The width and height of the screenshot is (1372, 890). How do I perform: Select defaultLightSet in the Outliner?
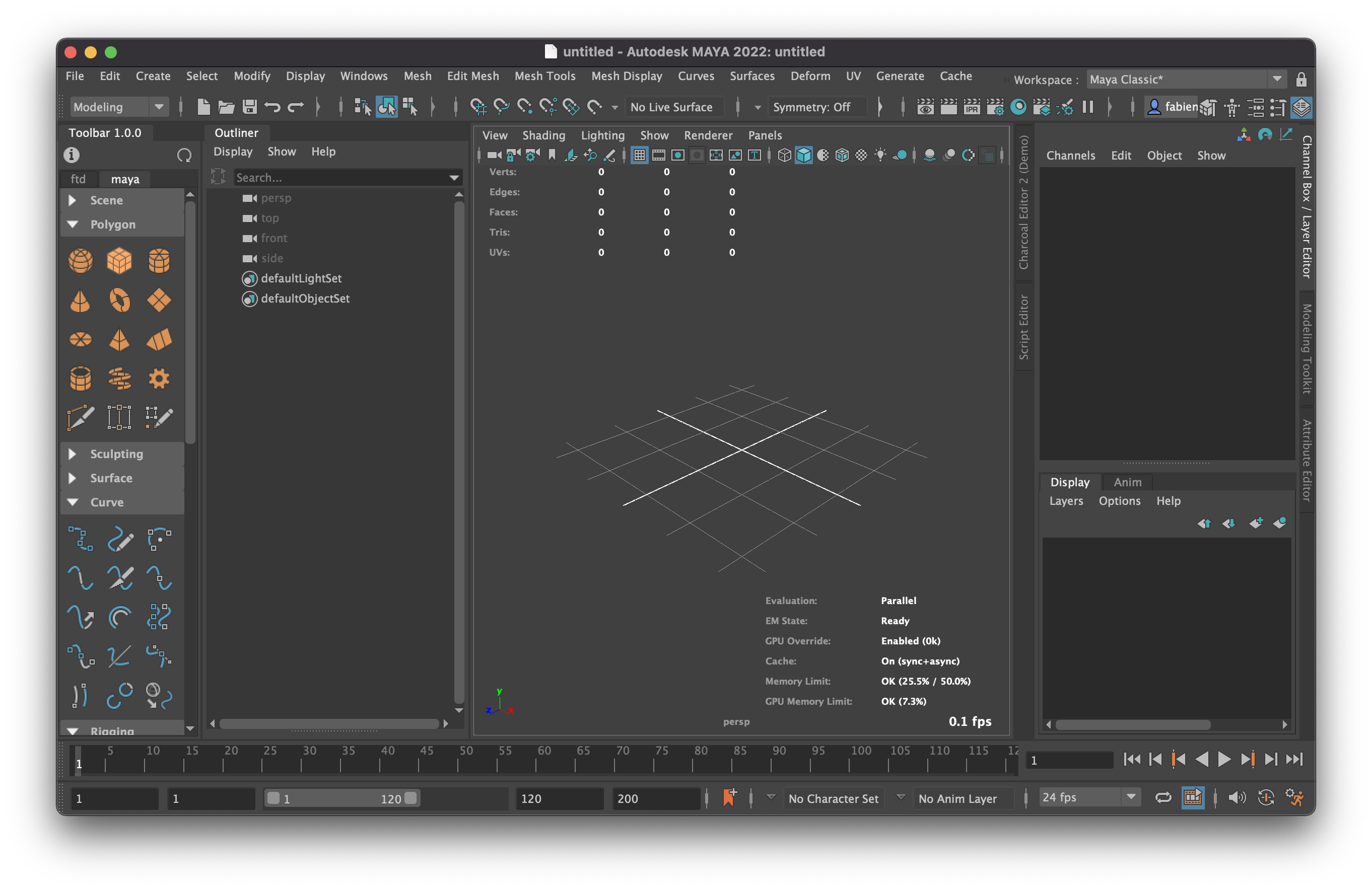[x=301, y=279]
